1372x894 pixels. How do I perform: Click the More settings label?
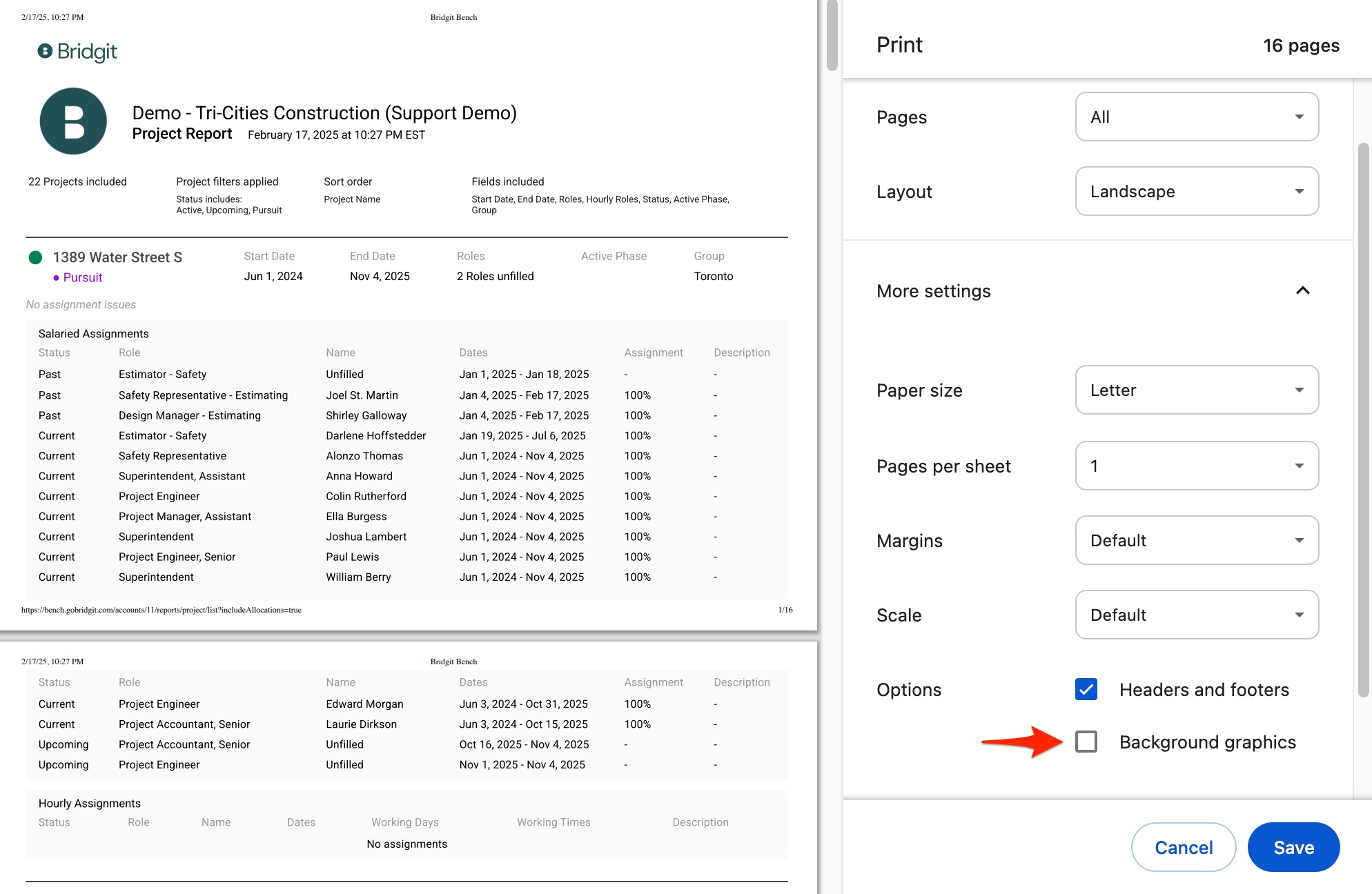(x=933, y=291)
